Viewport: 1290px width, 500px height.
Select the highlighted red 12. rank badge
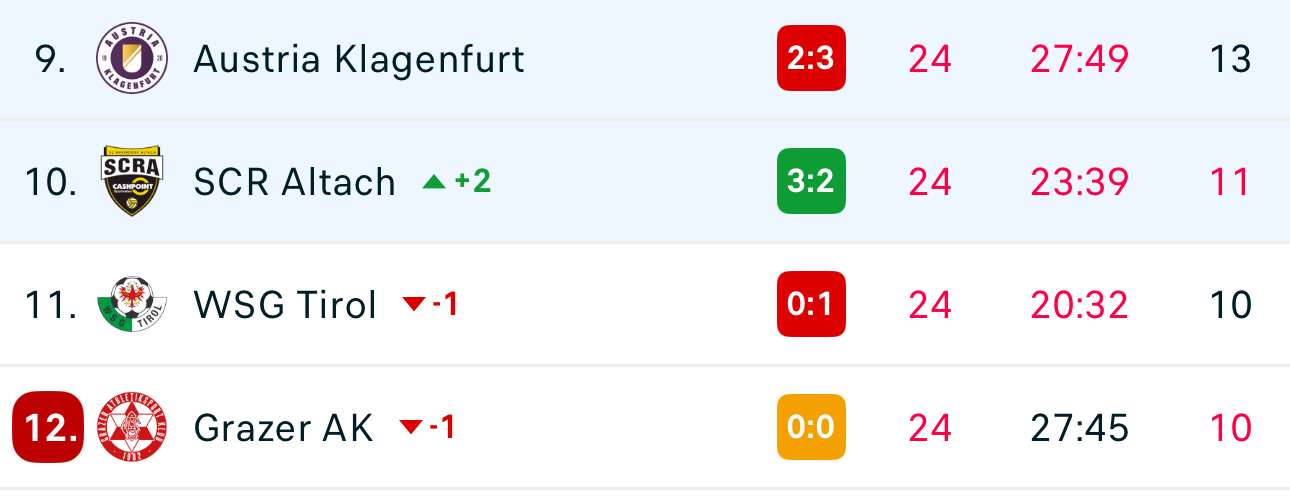pos(48,427)
